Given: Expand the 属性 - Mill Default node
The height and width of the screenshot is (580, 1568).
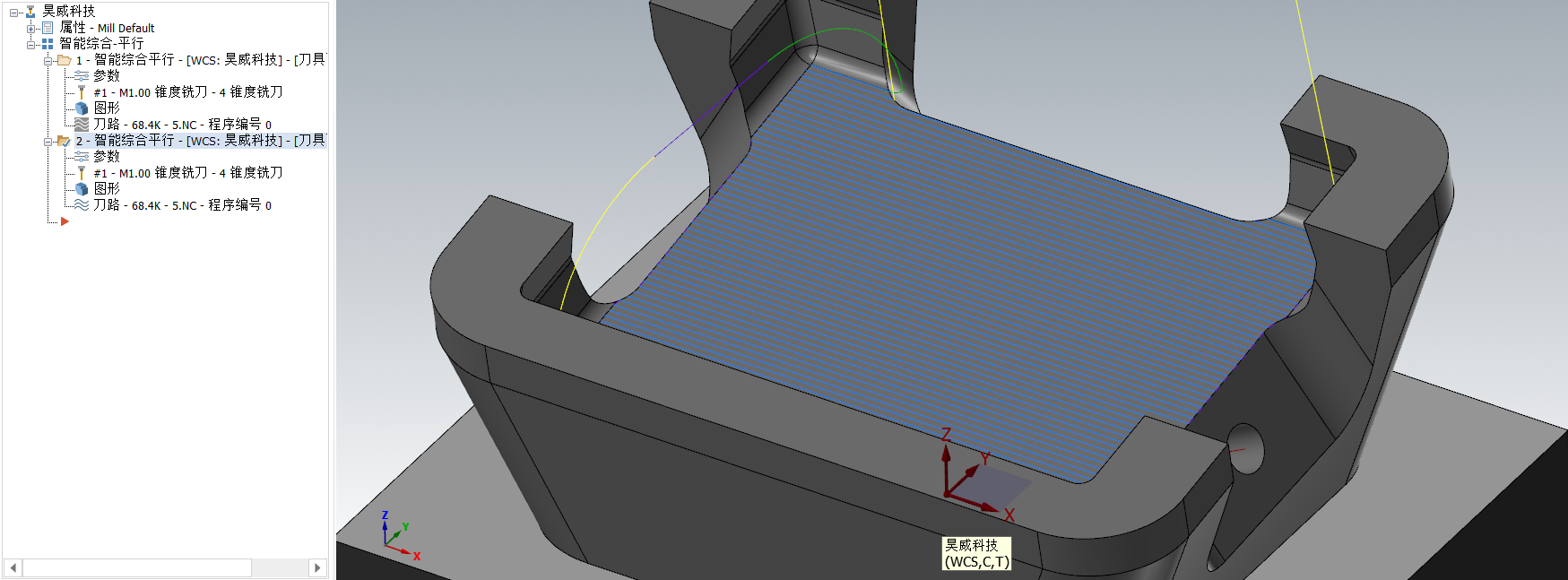Looking at the screenshot, I should [30, 29].
